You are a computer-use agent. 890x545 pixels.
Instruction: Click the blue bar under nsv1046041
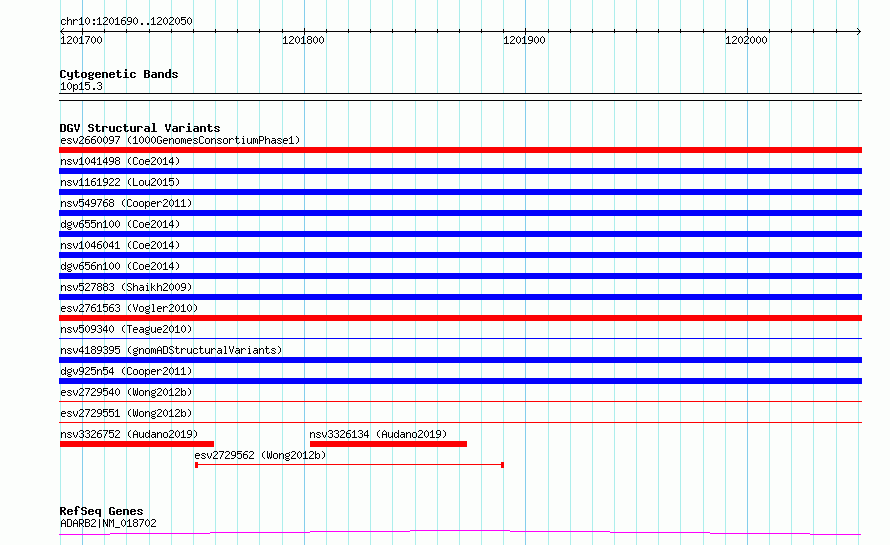coord(460,255)
